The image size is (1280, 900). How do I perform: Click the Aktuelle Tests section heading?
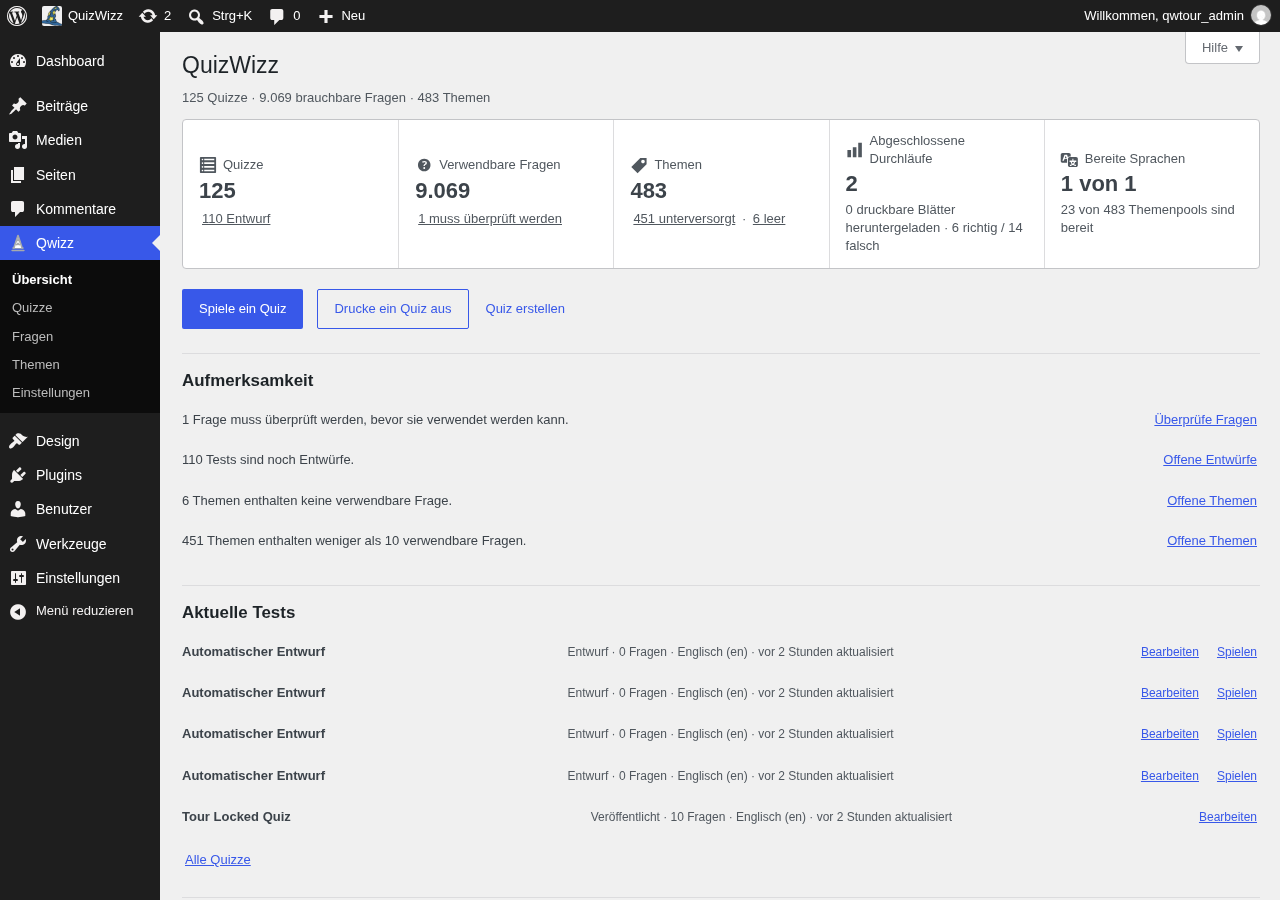click(239, 613)
